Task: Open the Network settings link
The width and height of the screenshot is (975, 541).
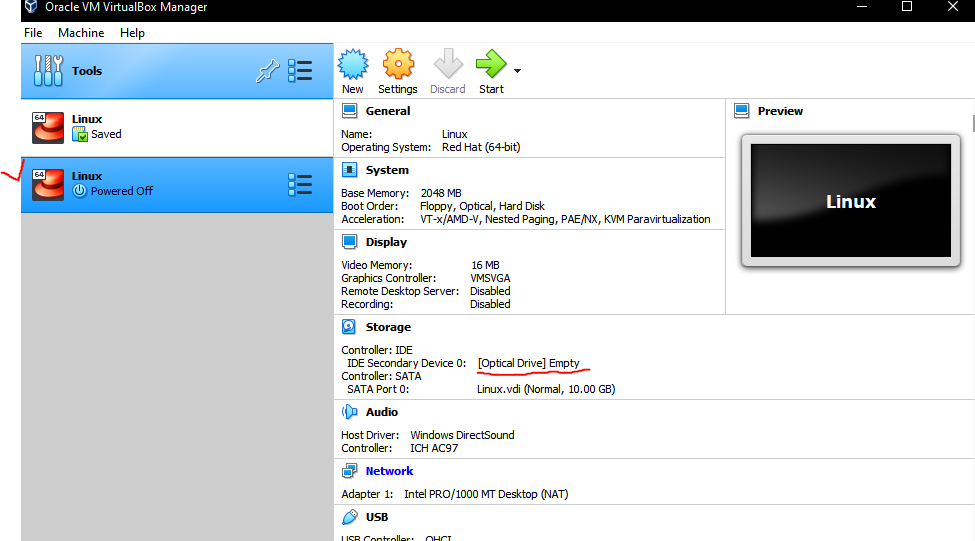Action: [389, 471]
